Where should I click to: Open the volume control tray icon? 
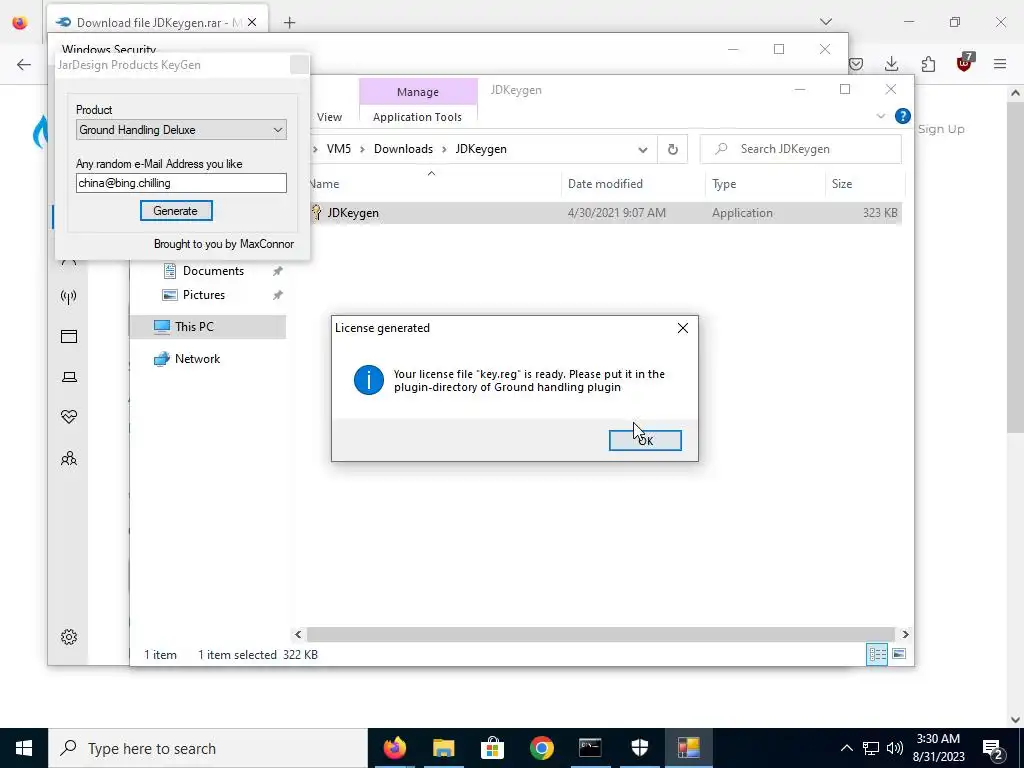pos(895,748)
